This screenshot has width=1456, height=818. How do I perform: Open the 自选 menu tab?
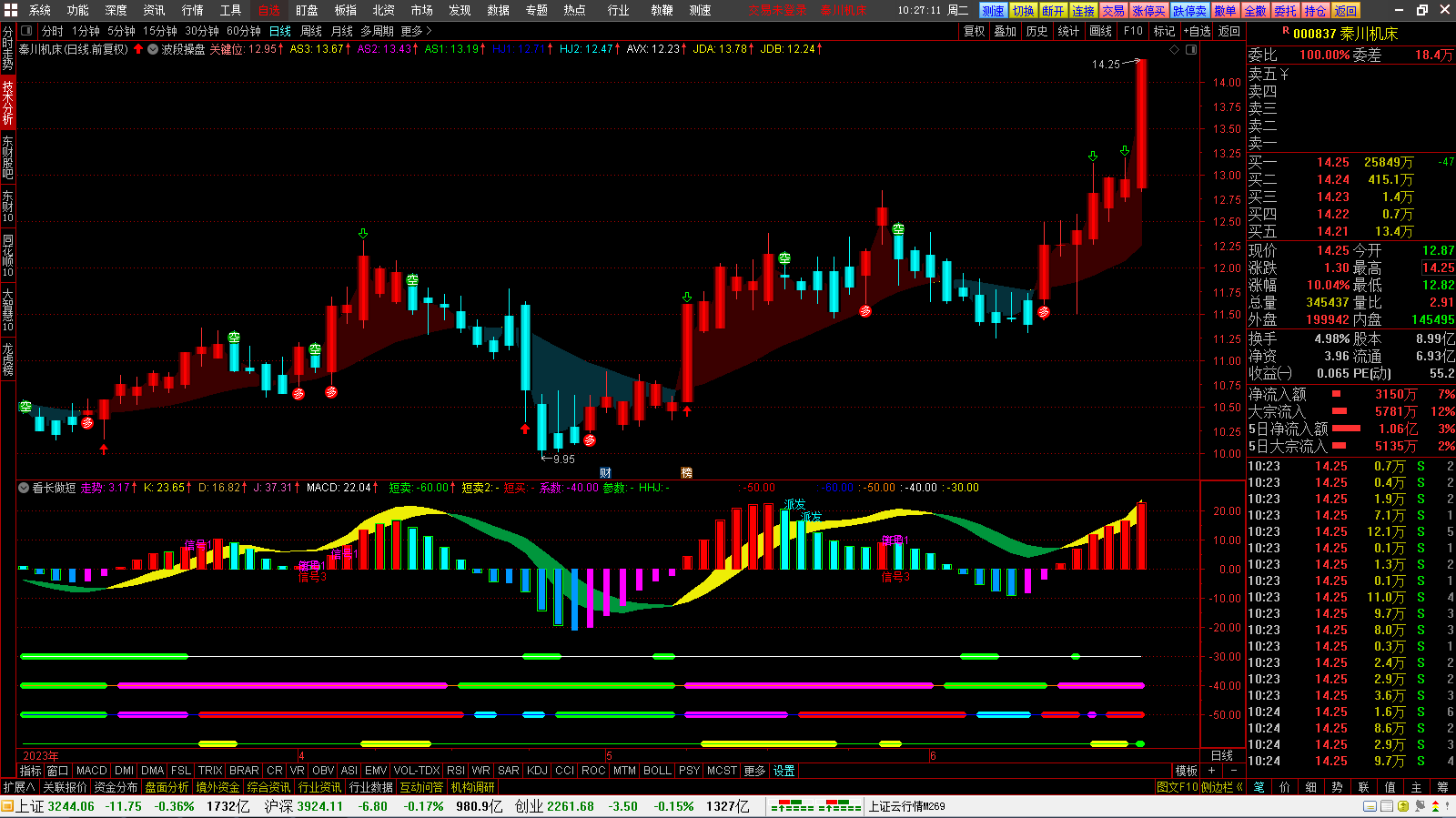click(269, 10)
